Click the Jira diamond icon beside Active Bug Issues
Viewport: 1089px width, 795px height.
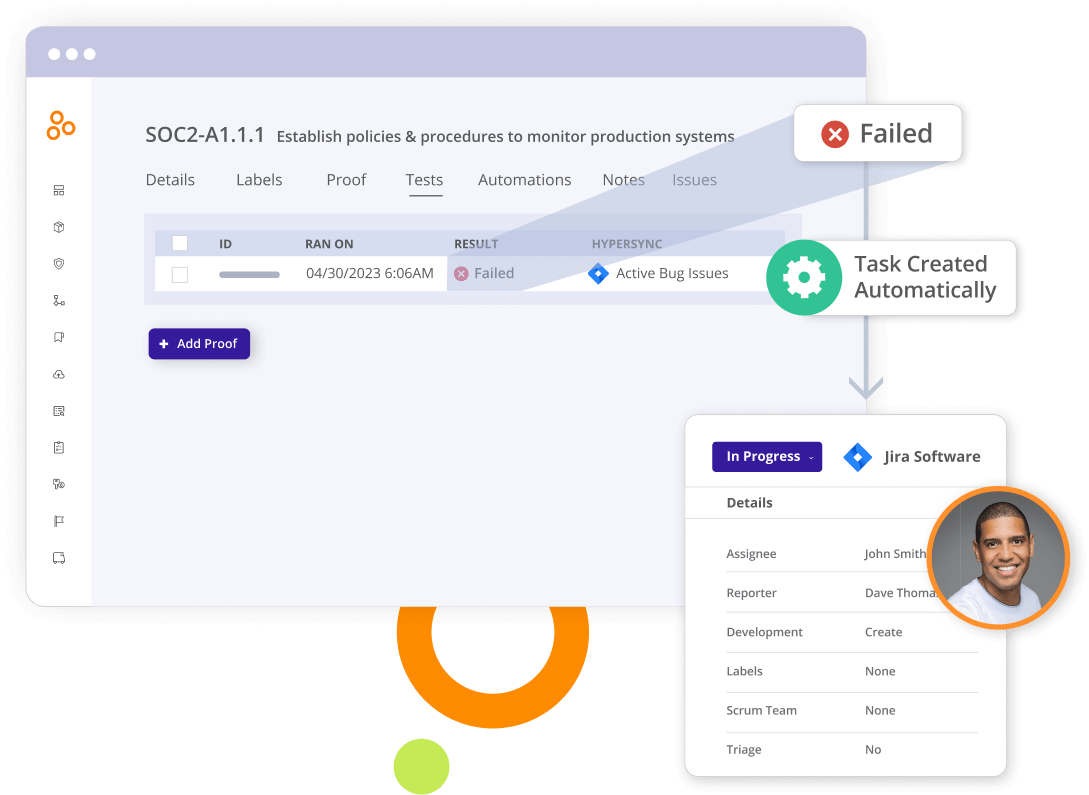(598, 274)
